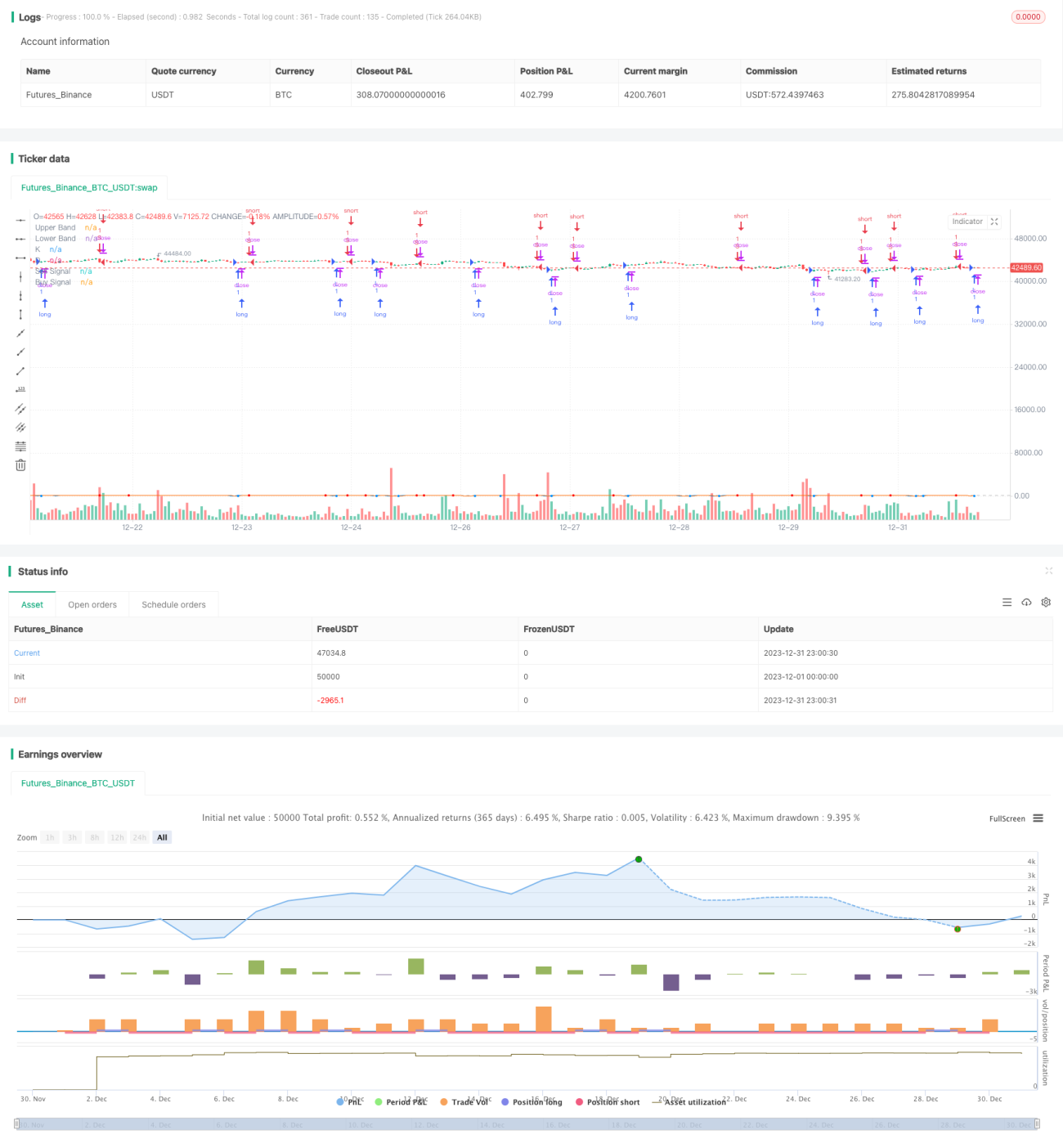Select the Futures_Binance_BTC_USDT earnings tab
1063x1148 pixels.
click(x=78, y=783)
